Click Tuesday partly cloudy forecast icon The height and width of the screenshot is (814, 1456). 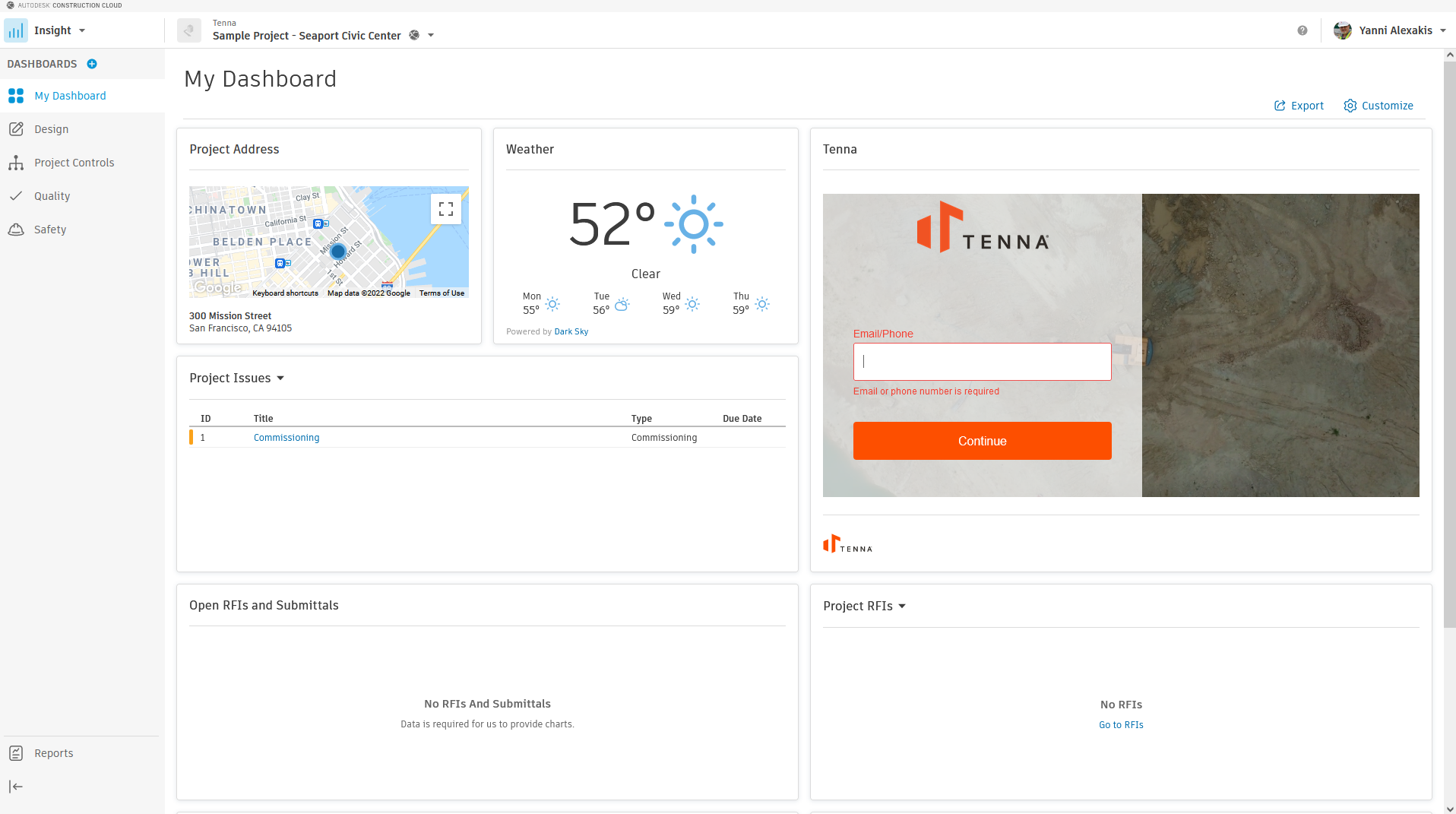point(622,304)
